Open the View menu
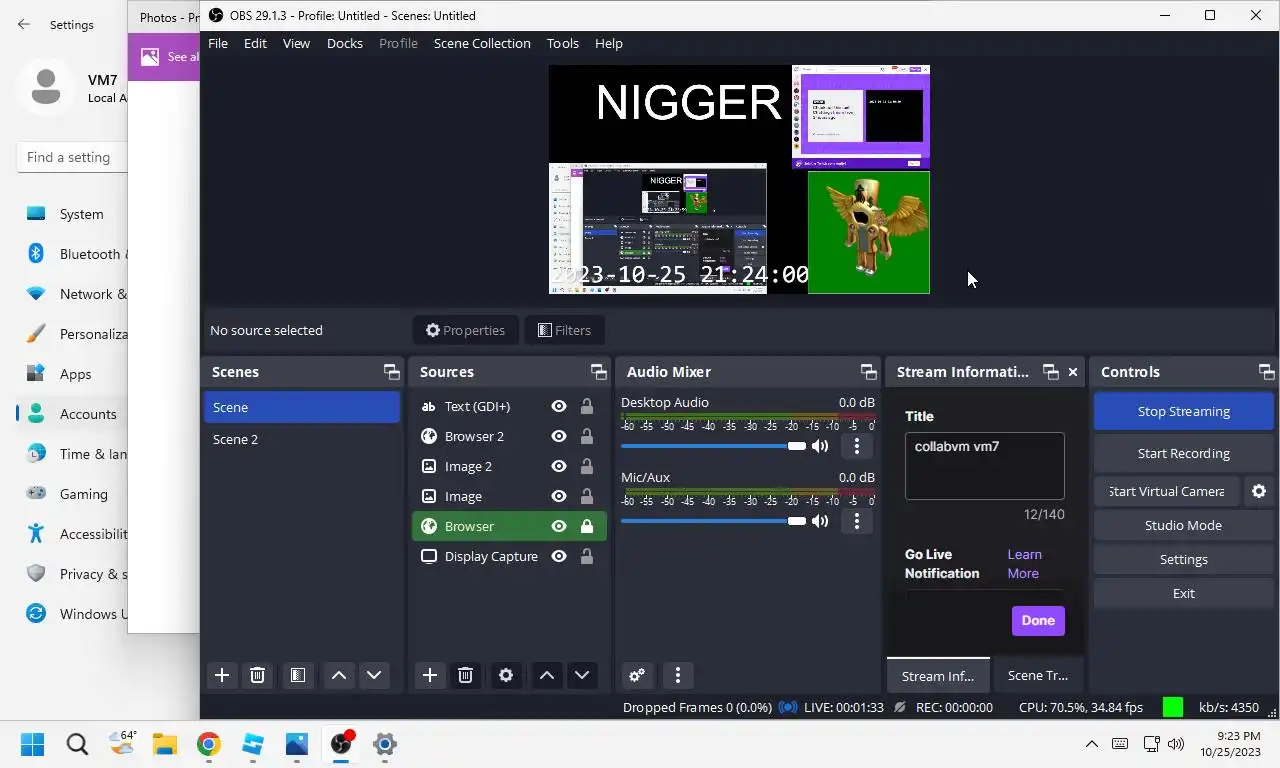This screenshot has width=1280, height=768. click(x=296, y=43)
